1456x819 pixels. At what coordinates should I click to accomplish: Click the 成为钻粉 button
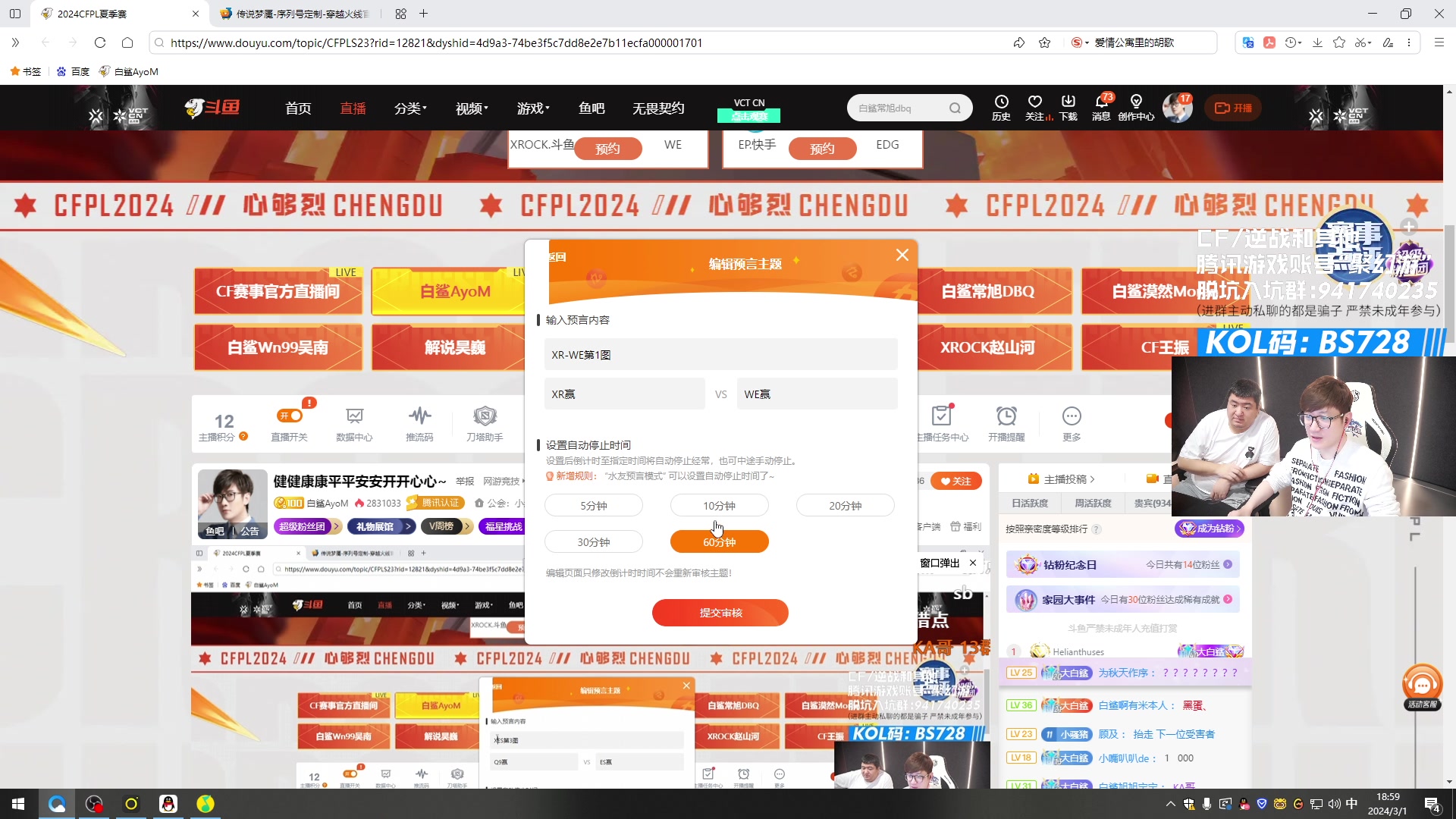[x=1210, y=529]
